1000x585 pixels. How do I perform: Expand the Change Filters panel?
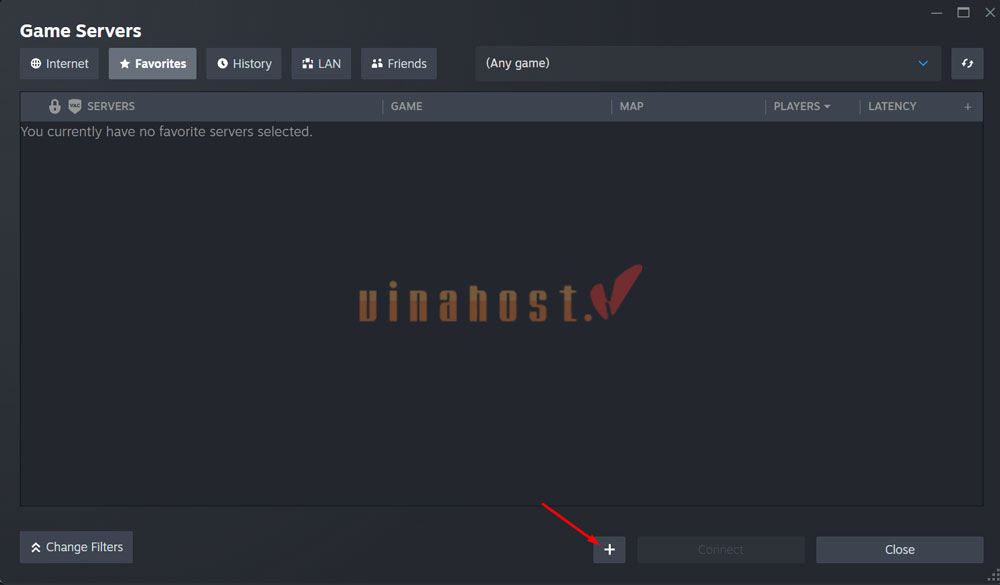coord(76,547)
